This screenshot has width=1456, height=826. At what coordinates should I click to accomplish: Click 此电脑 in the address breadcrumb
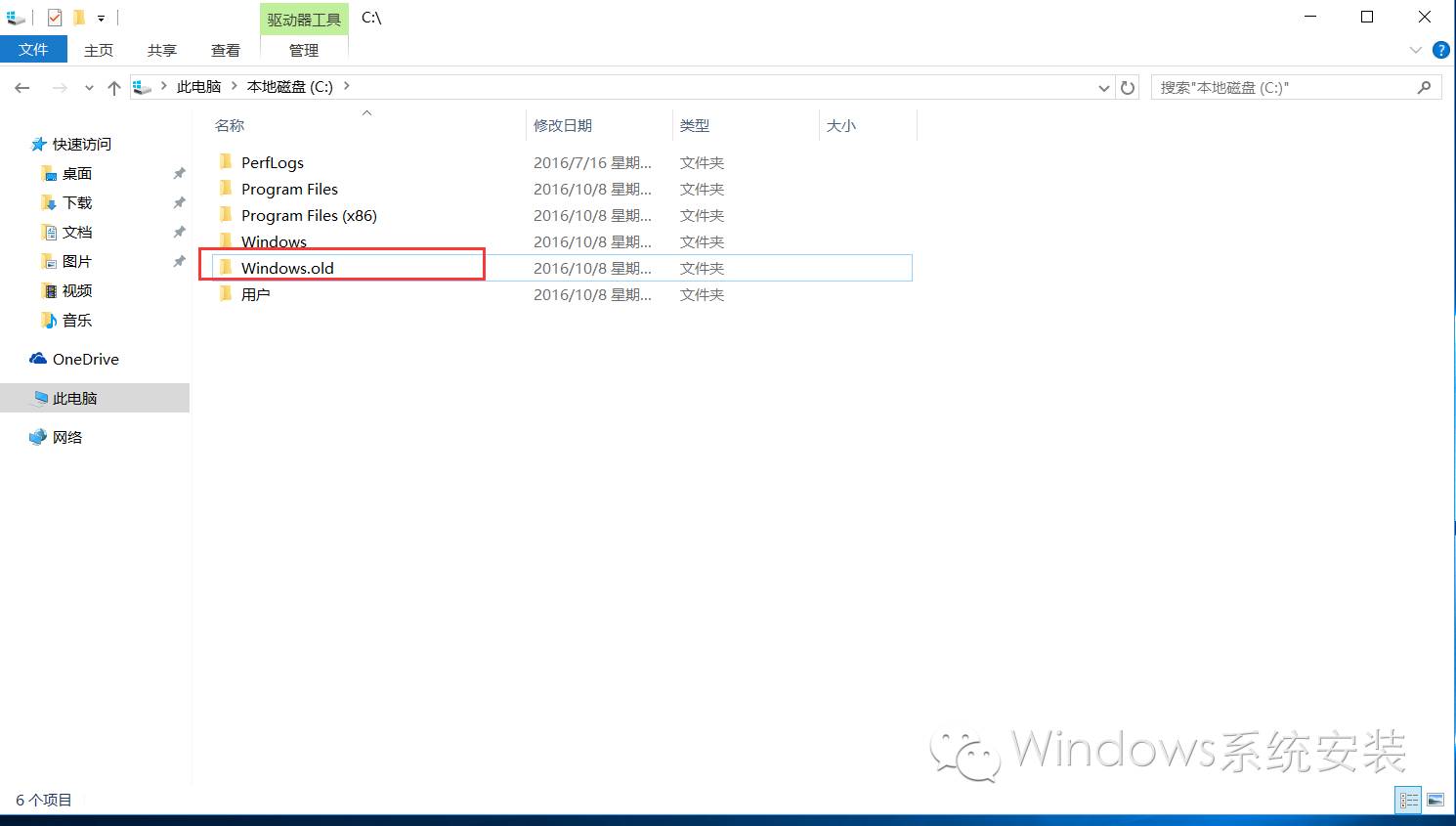(x=198, y=87)
